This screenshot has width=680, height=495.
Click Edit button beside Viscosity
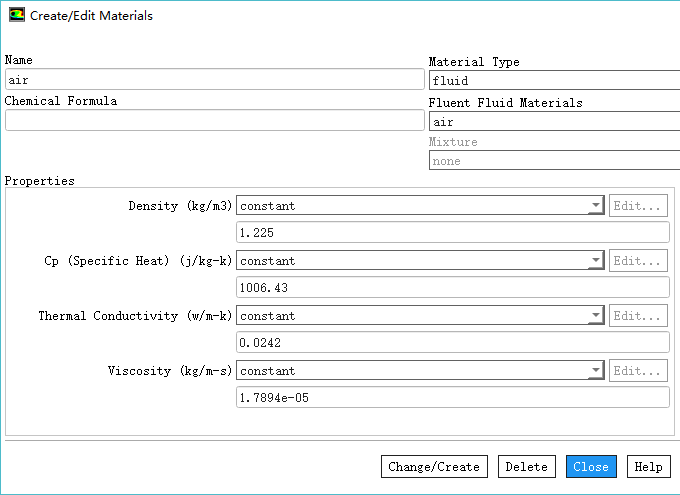click(x=638, y=371)
